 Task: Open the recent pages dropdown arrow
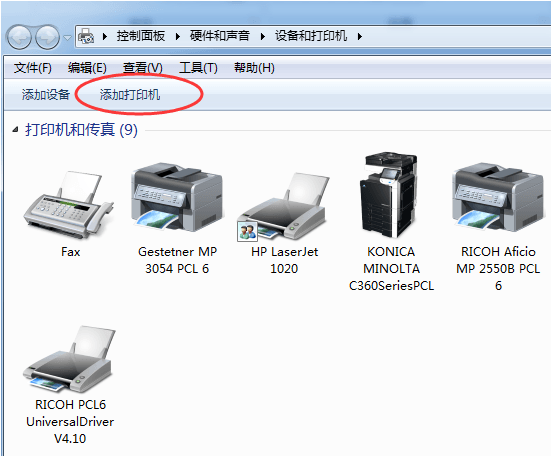(67, 37)
